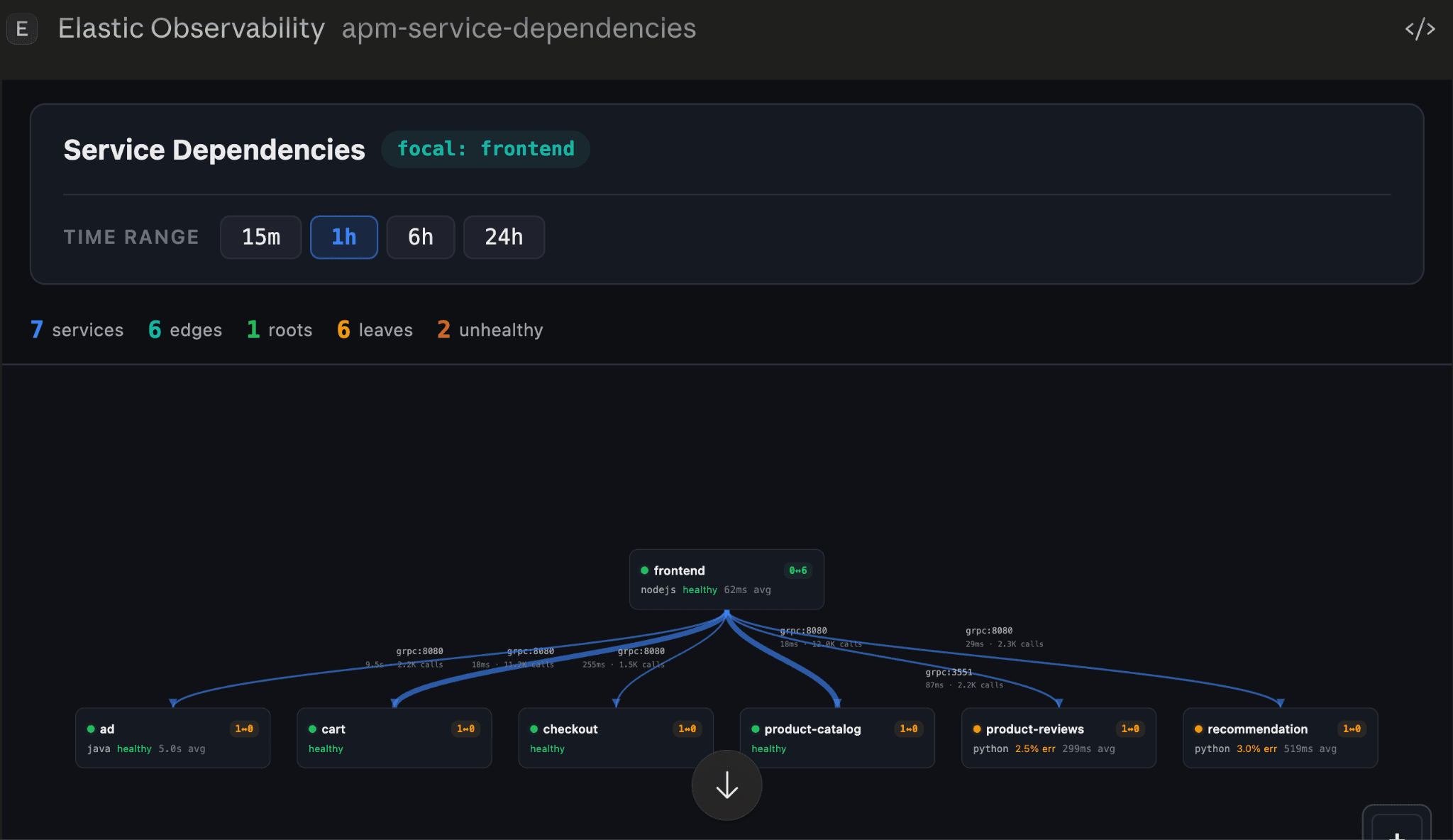Open the apm-service-dependencies breadcrumb
Screen dimensions: 1453x840
pos(519,28)
